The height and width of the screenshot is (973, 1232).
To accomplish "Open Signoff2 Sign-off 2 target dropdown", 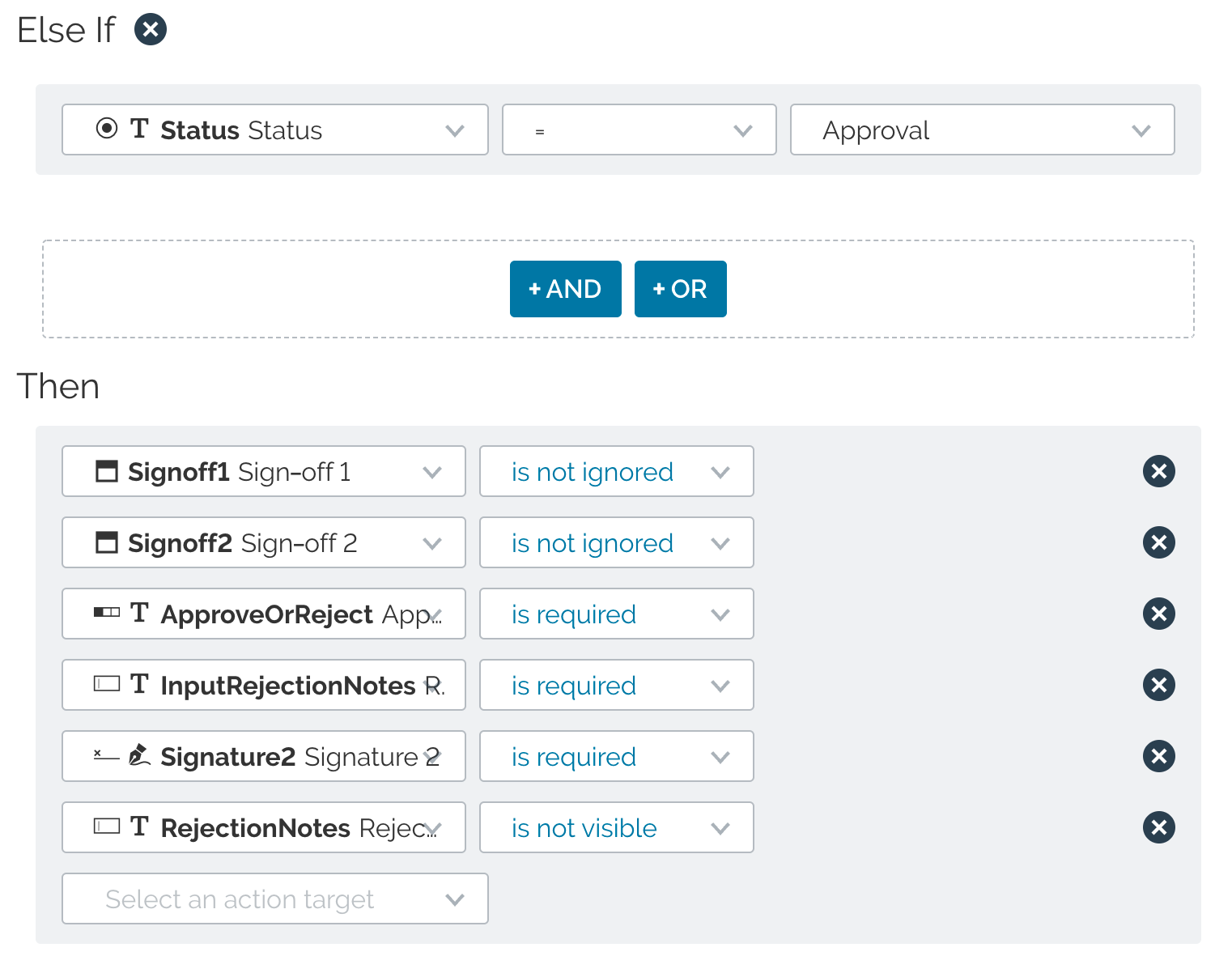I will 264,542.
